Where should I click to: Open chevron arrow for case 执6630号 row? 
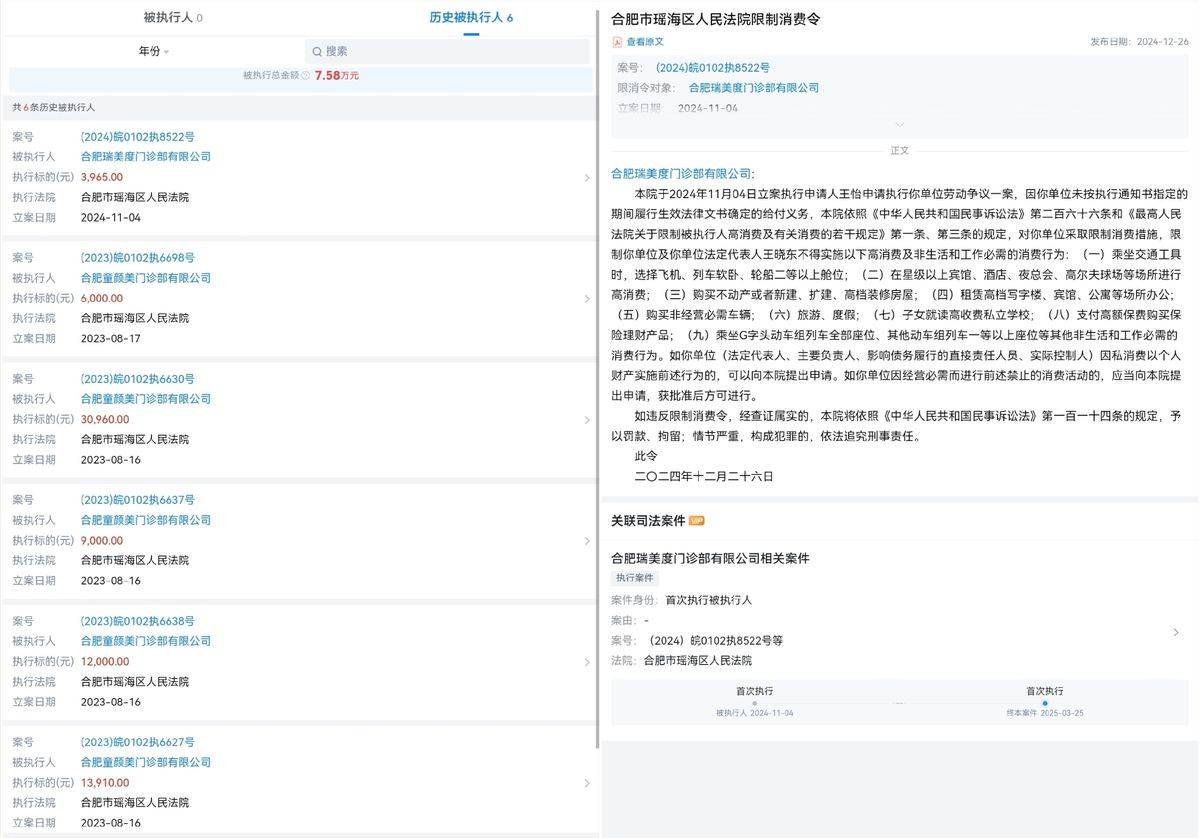pyautogui.click(x=587, y=420)
